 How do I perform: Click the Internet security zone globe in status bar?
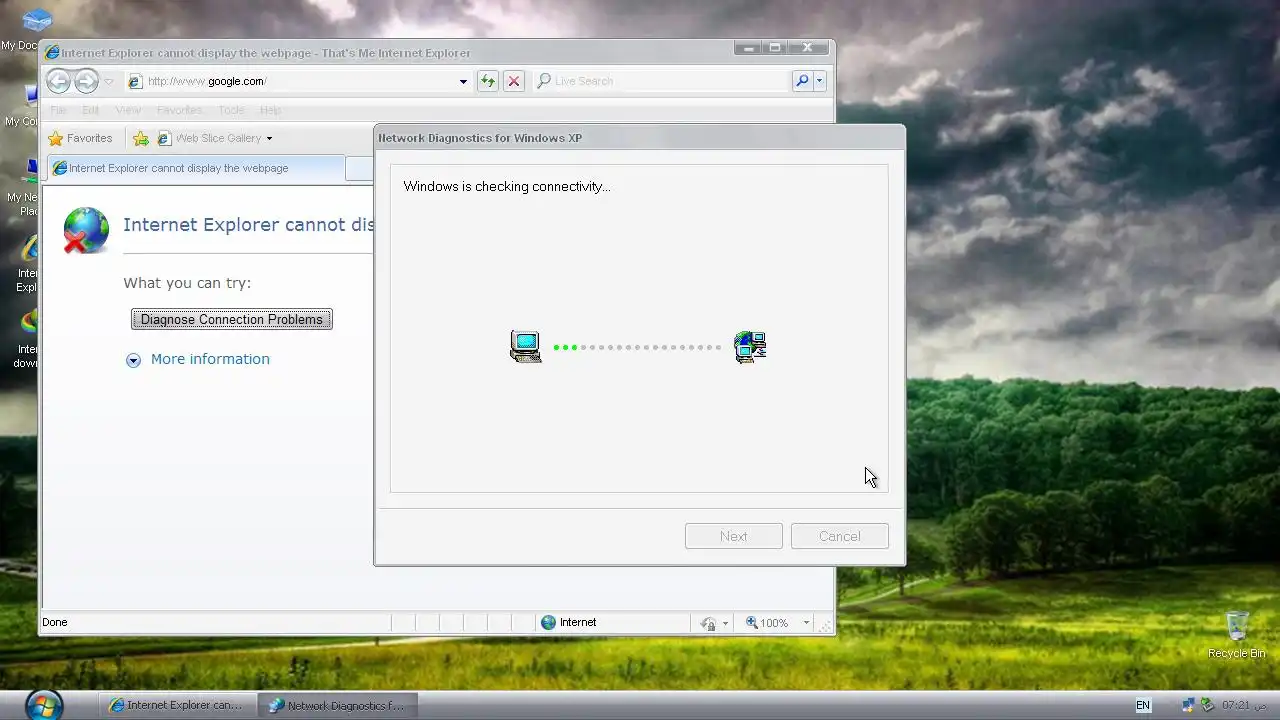coord(548,622)
